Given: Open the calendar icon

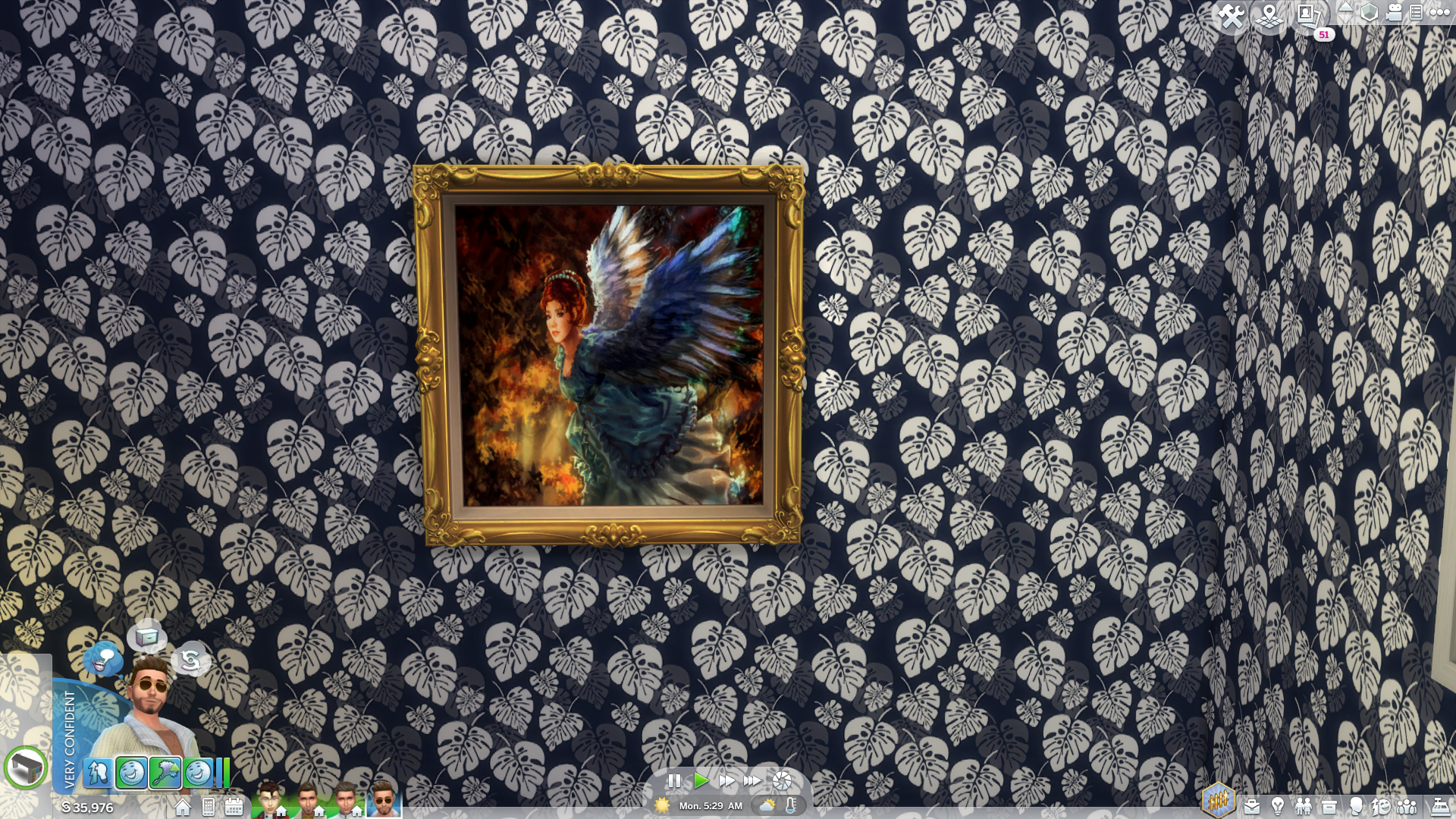Looking at the screenshot, I should pos(234,807).
